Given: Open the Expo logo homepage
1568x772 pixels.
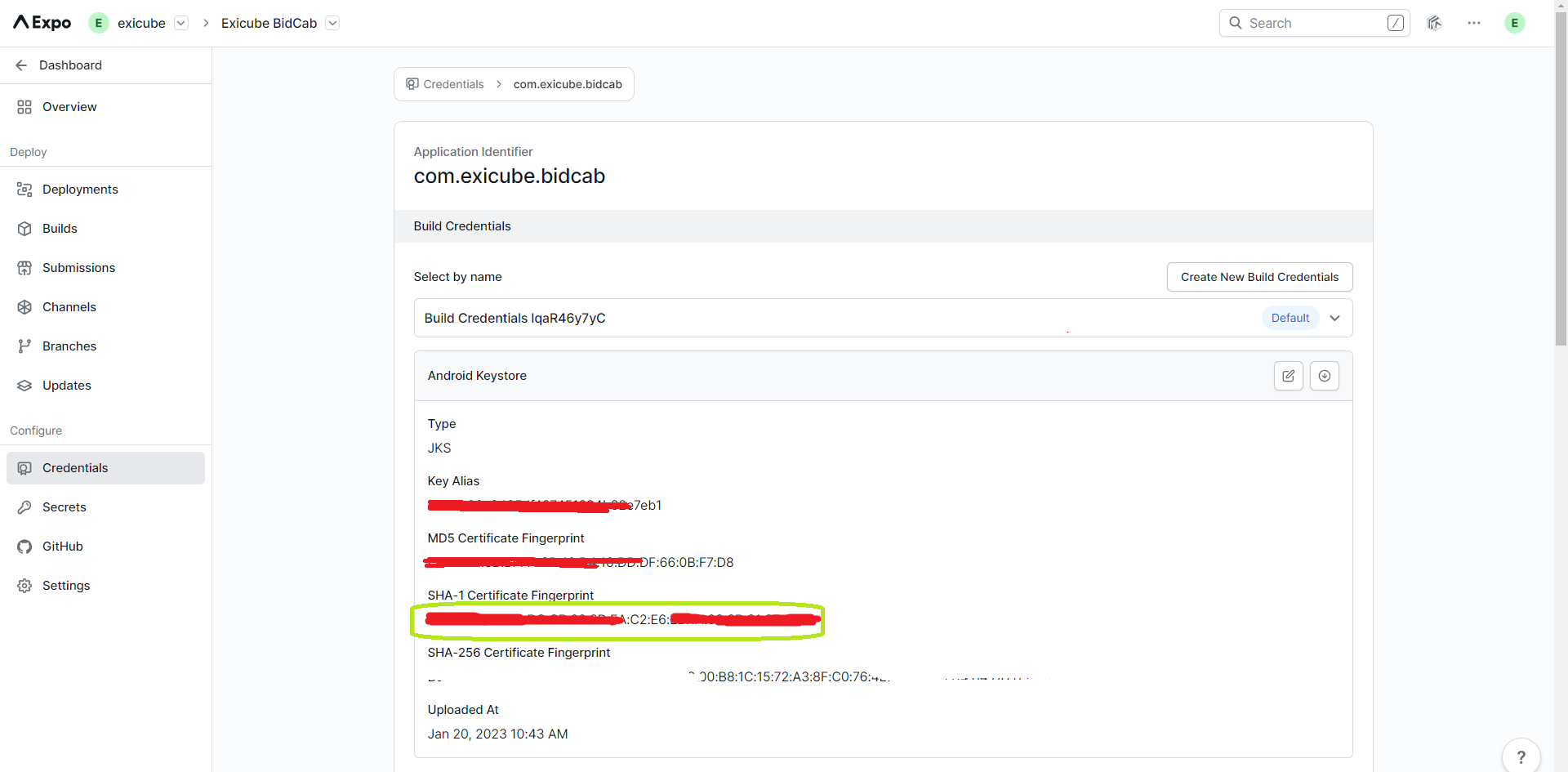Looking at the screenshot, I should click(40, 22).
